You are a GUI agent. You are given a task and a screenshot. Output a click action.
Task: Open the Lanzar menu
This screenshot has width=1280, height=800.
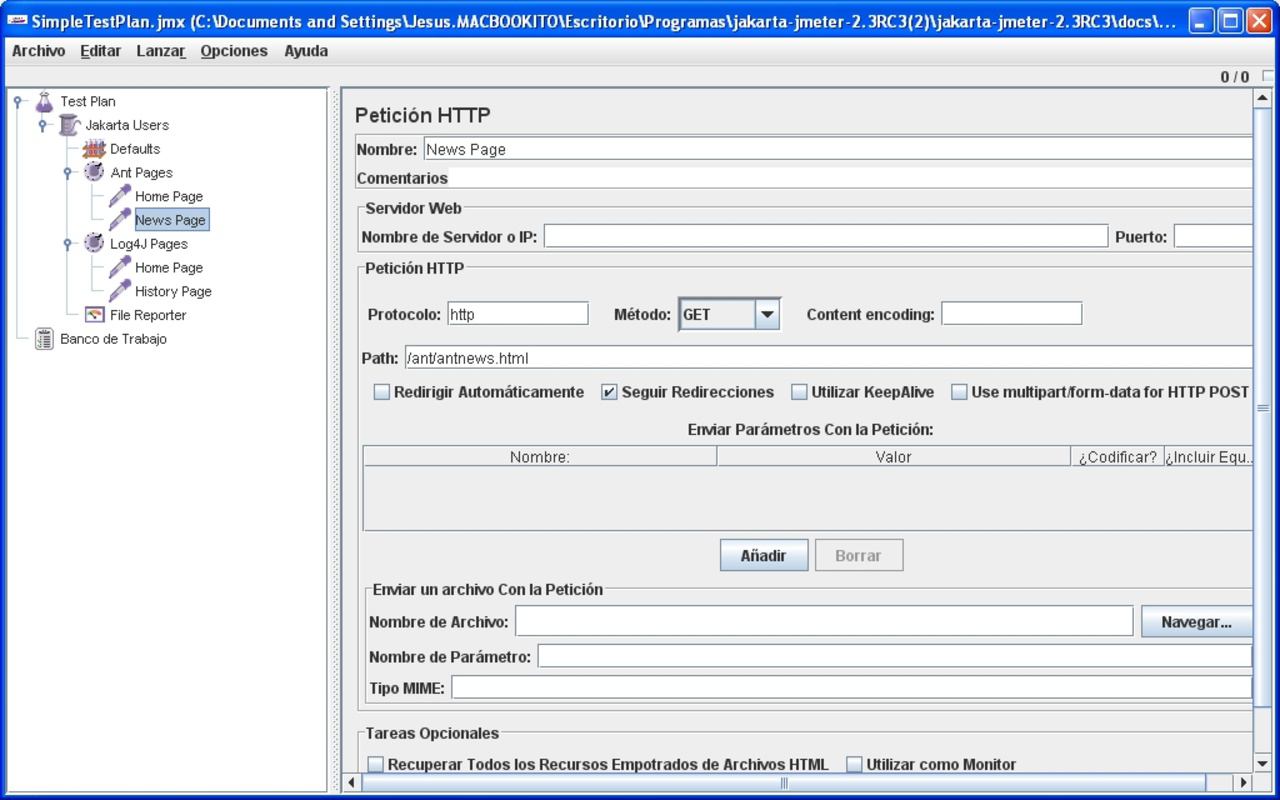pyautogui.click(x=161, y=51)
